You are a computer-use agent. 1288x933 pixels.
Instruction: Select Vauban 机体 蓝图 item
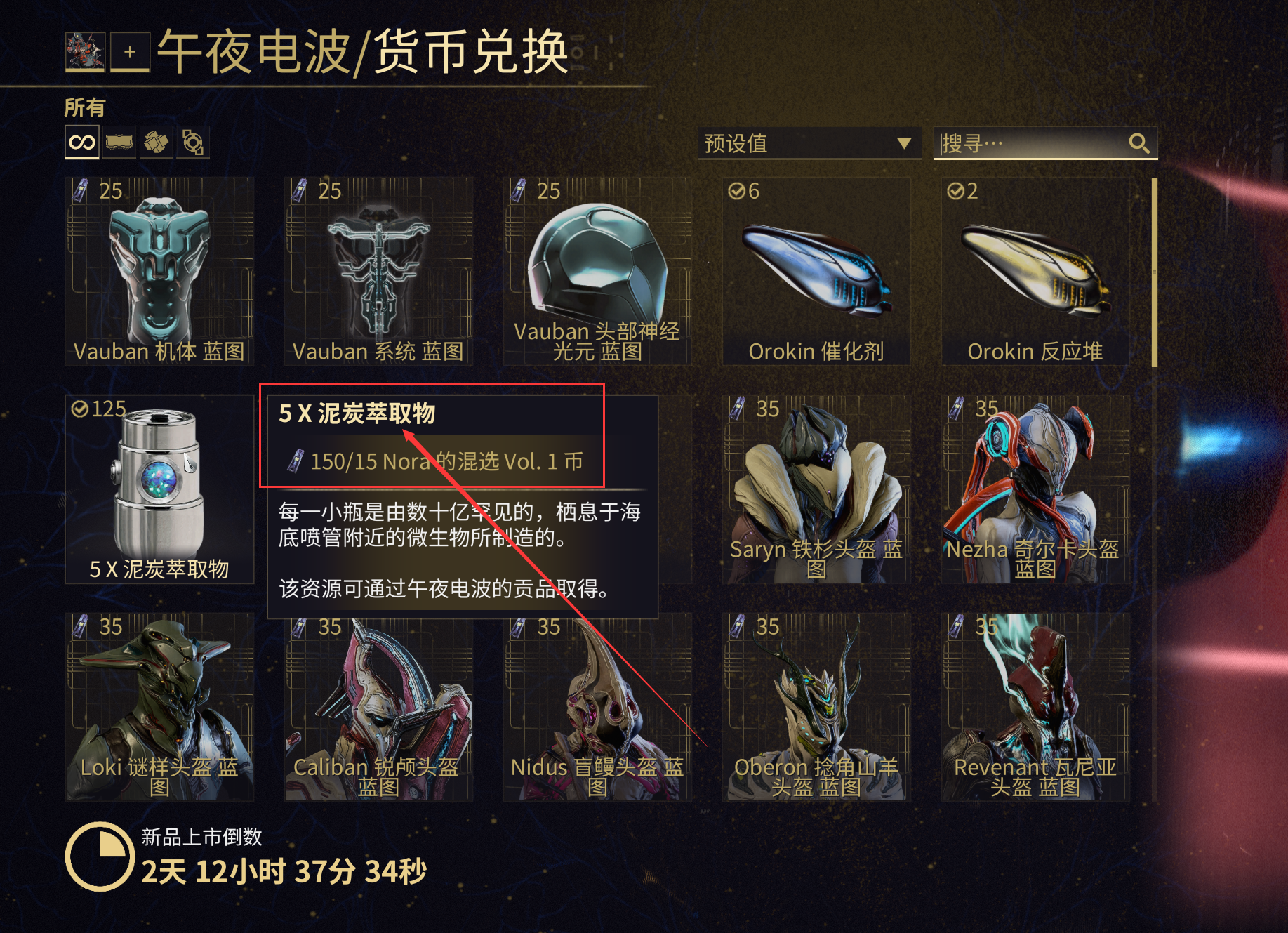[x=159, y=271]
